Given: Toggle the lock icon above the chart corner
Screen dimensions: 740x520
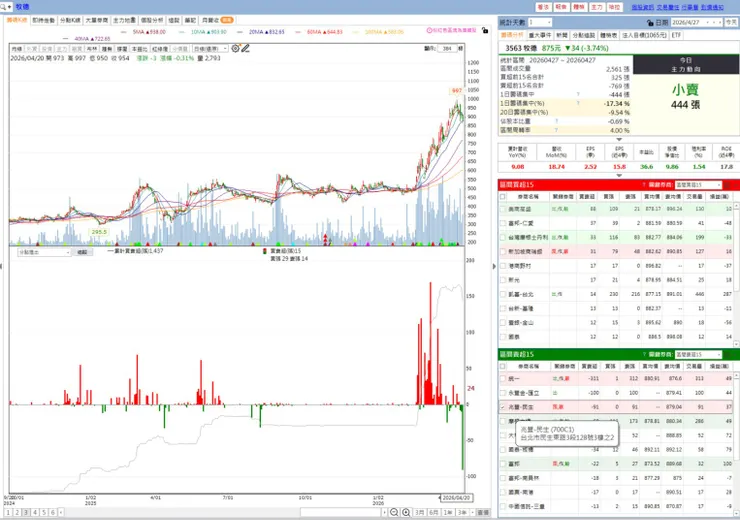Looking at the screenshot, I should (485, 30).
